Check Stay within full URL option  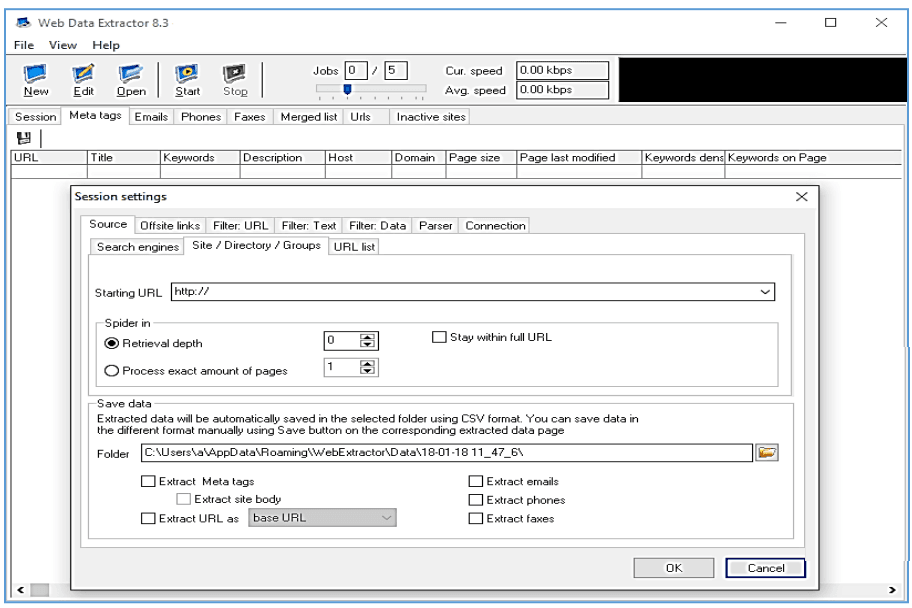(439, 338)
